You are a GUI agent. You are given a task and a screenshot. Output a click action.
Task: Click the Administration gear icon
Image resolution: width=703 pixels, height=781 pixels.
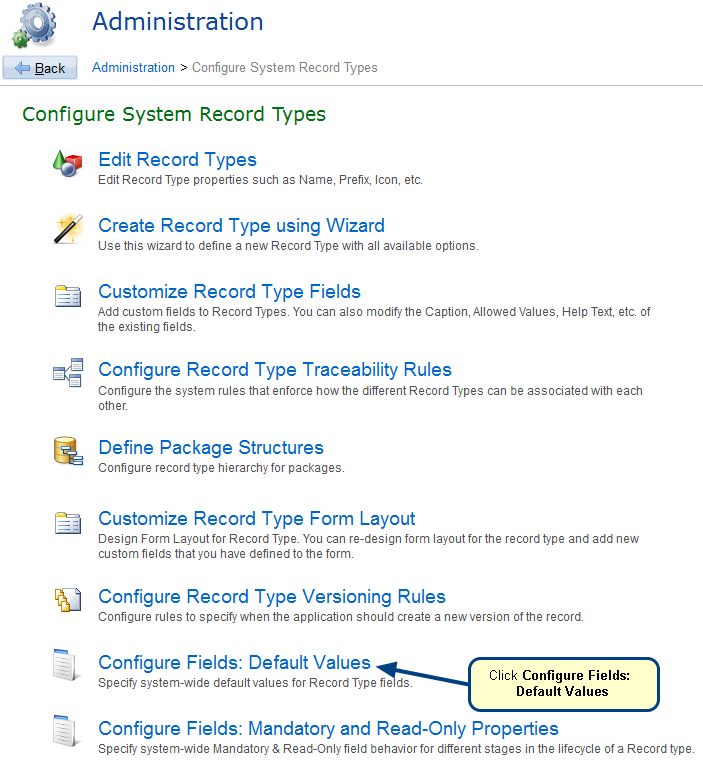pyautogui.click(x=33, y=25)
